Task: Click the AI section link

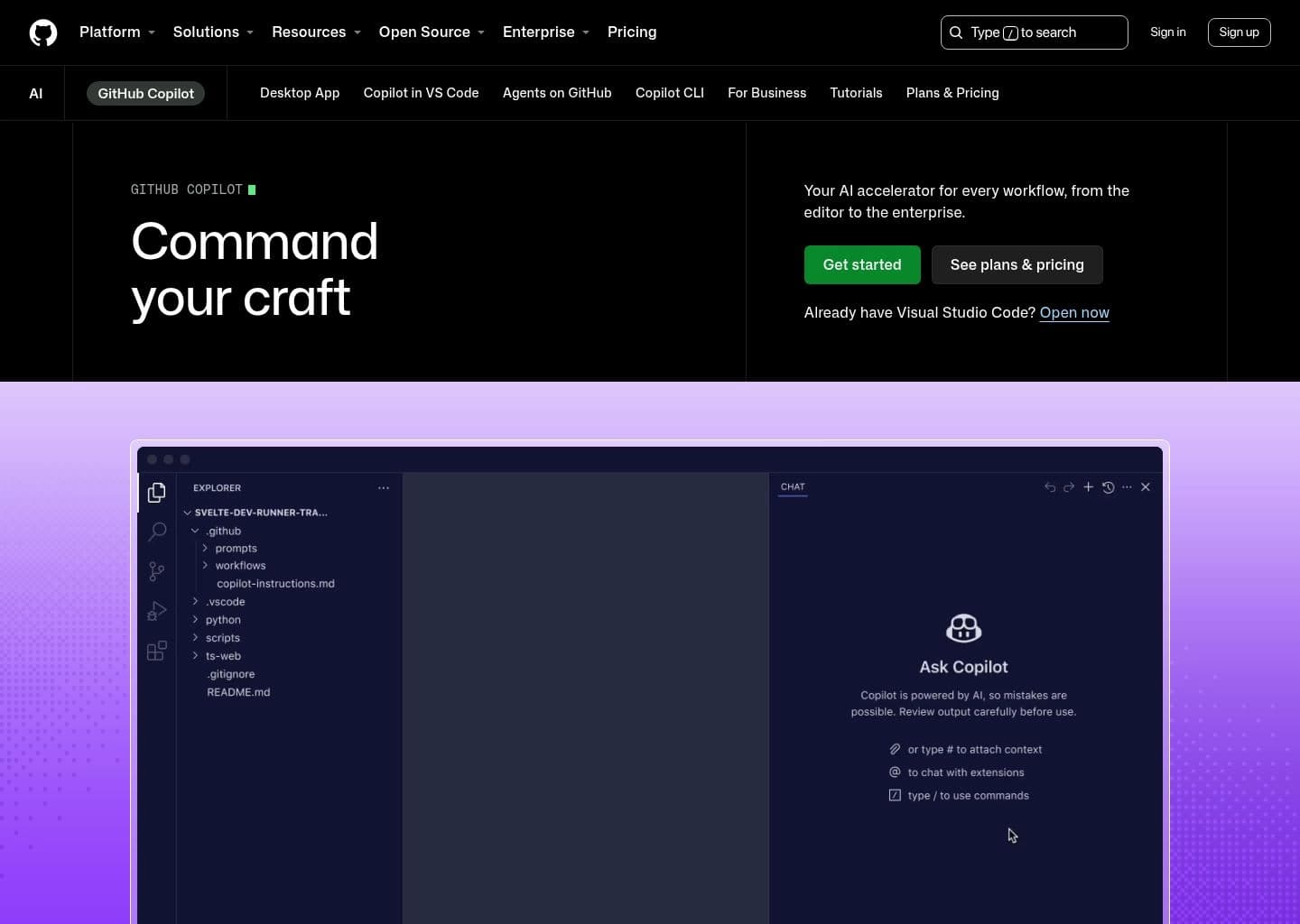Action: (36, 94)
